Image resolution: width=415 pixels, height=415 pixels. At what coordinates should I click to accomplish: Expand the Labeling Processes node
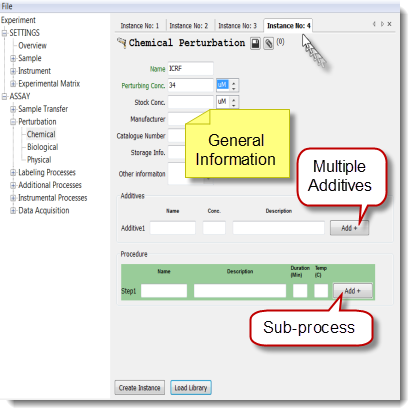click(13, 172)
